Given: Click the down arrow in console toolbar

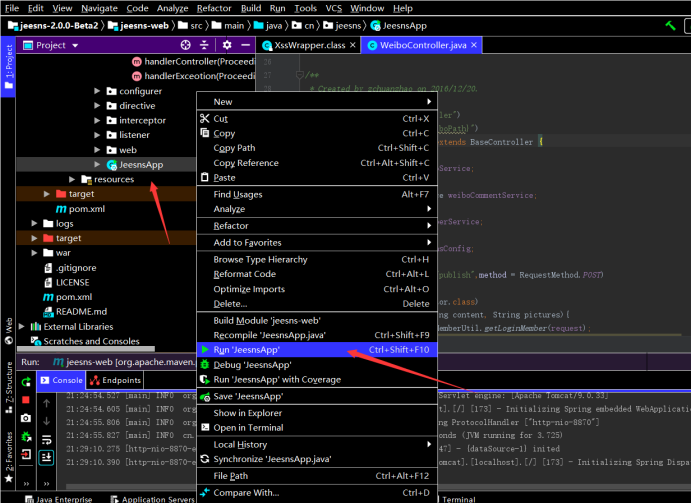Looking at the screenshot, I should click(x=46, y=421).
